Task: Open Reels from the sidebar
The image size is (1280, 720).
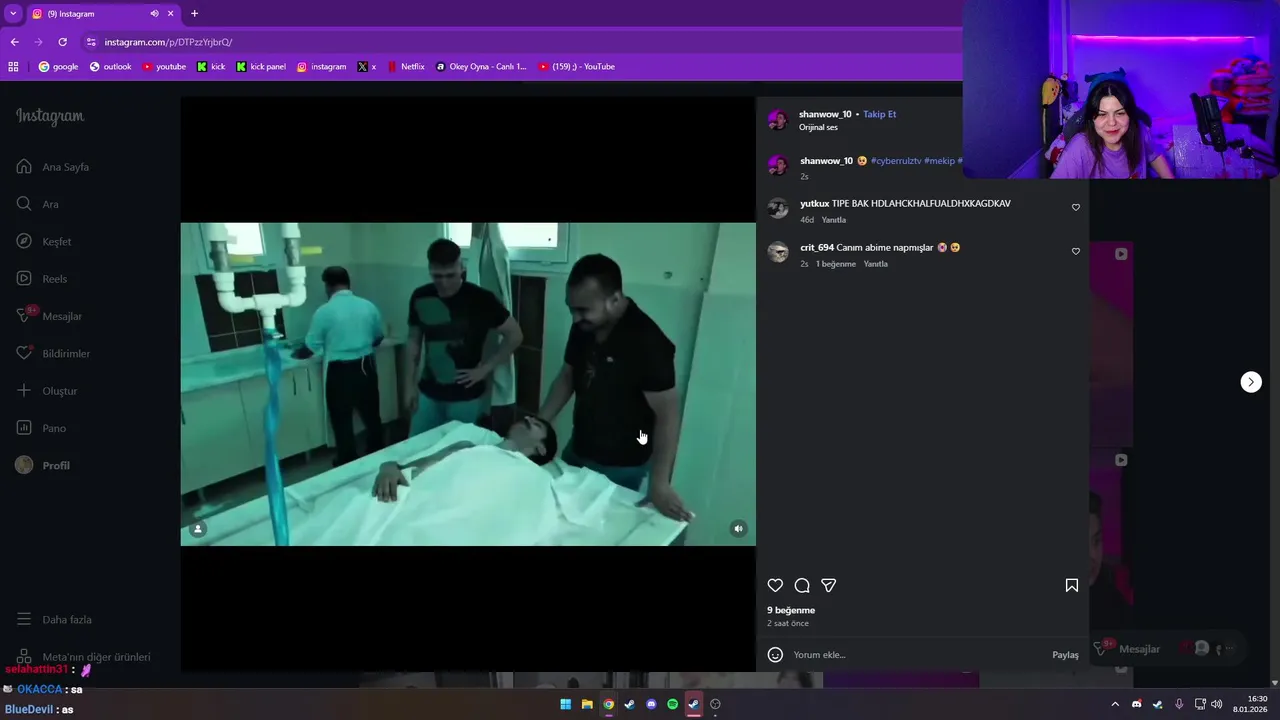Action: (42, 279)
